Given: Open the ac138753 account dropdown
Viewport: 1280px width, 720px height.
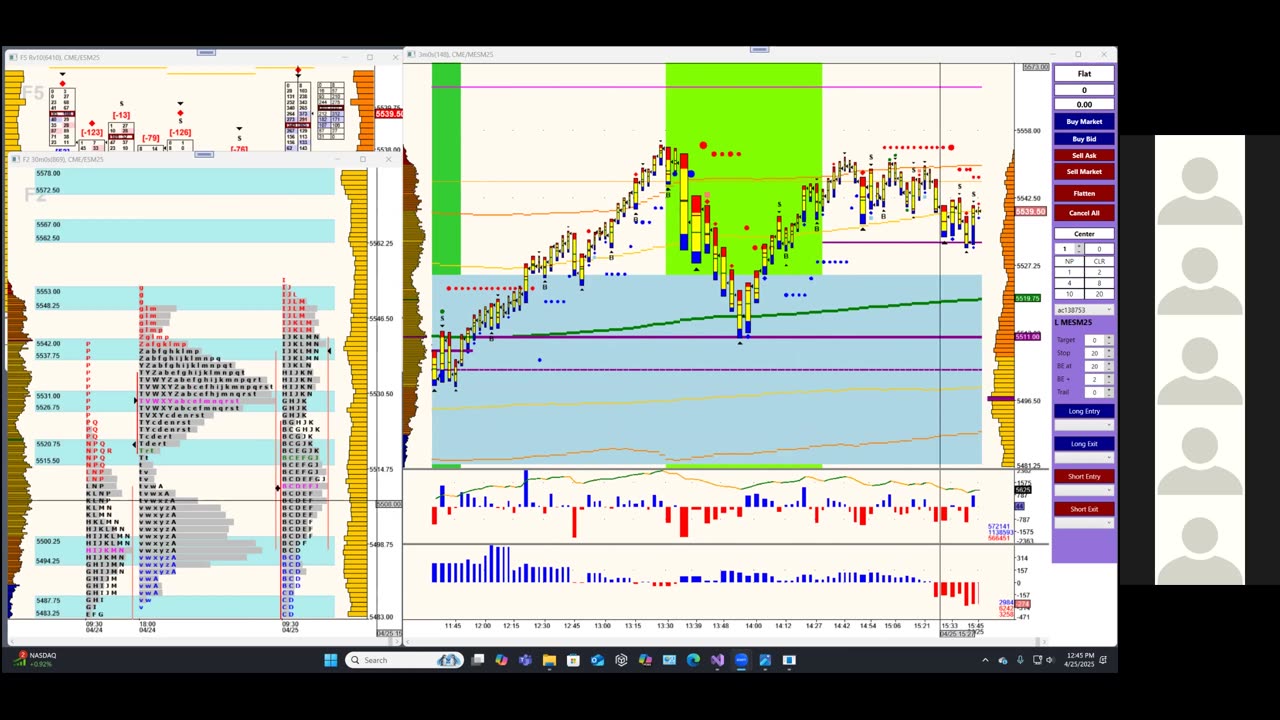Looking at the screenshot, I should click(x=1084, y=310).
